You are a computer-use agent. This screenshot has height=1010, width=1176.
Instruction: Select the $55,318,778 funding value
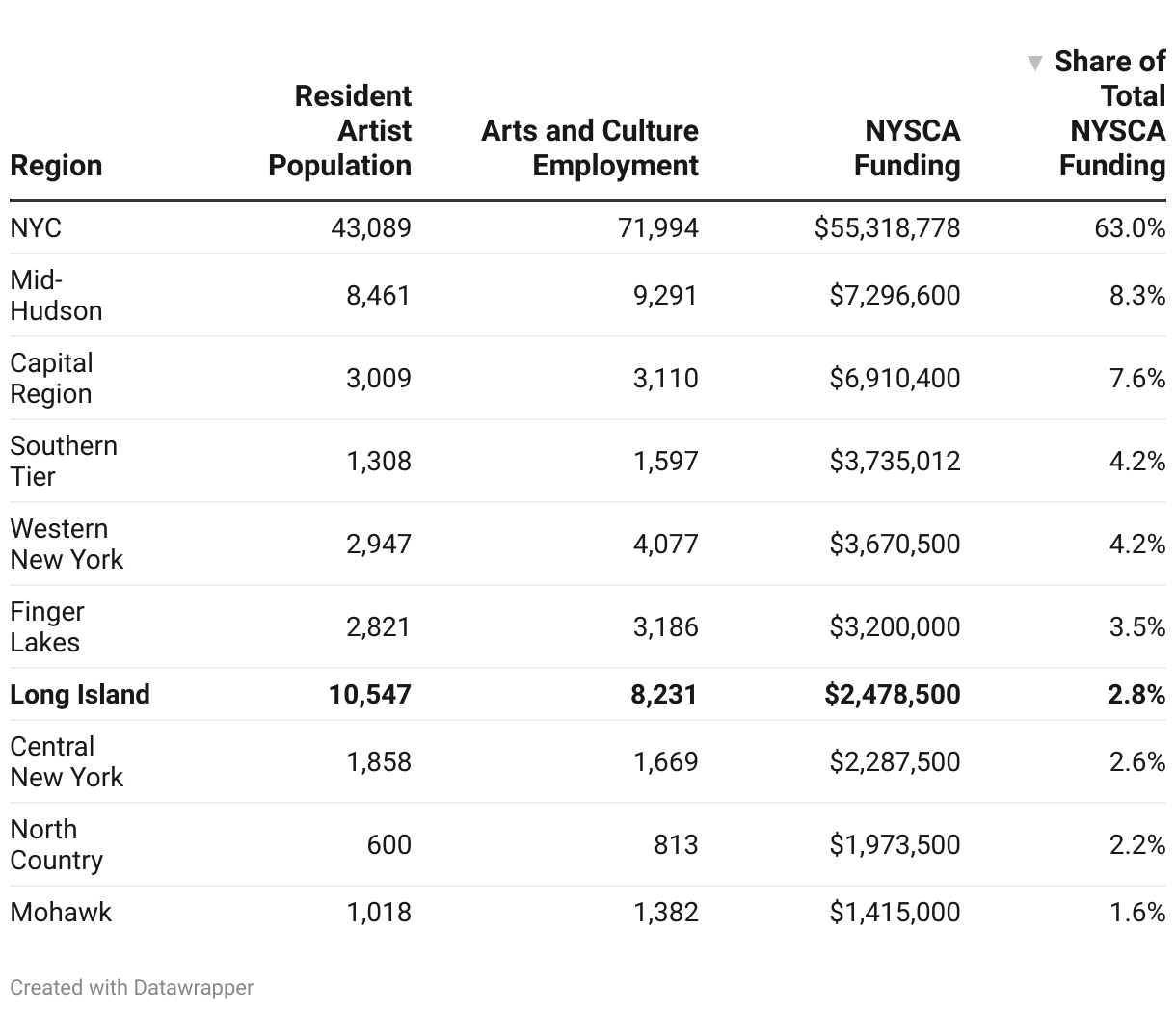coord(887,228)
